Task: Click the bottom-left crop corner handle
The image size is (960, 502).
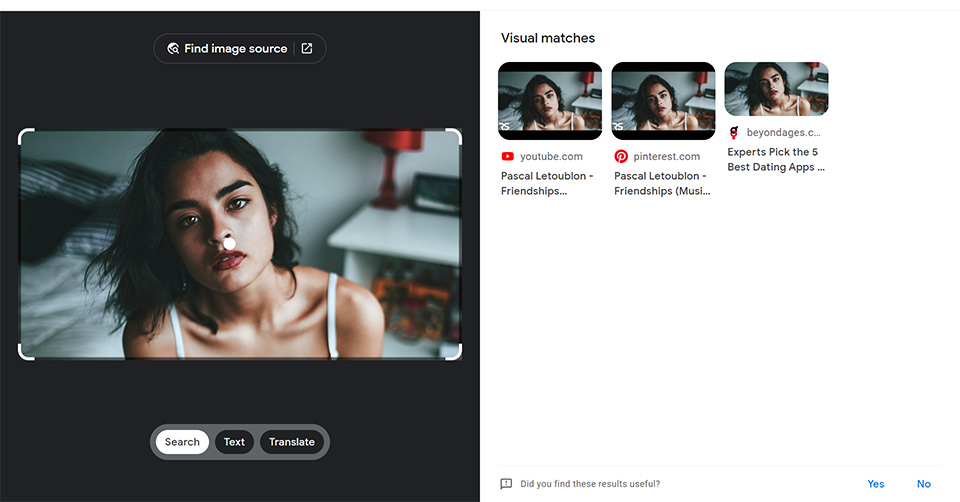Action: click(x=26, y=352)
